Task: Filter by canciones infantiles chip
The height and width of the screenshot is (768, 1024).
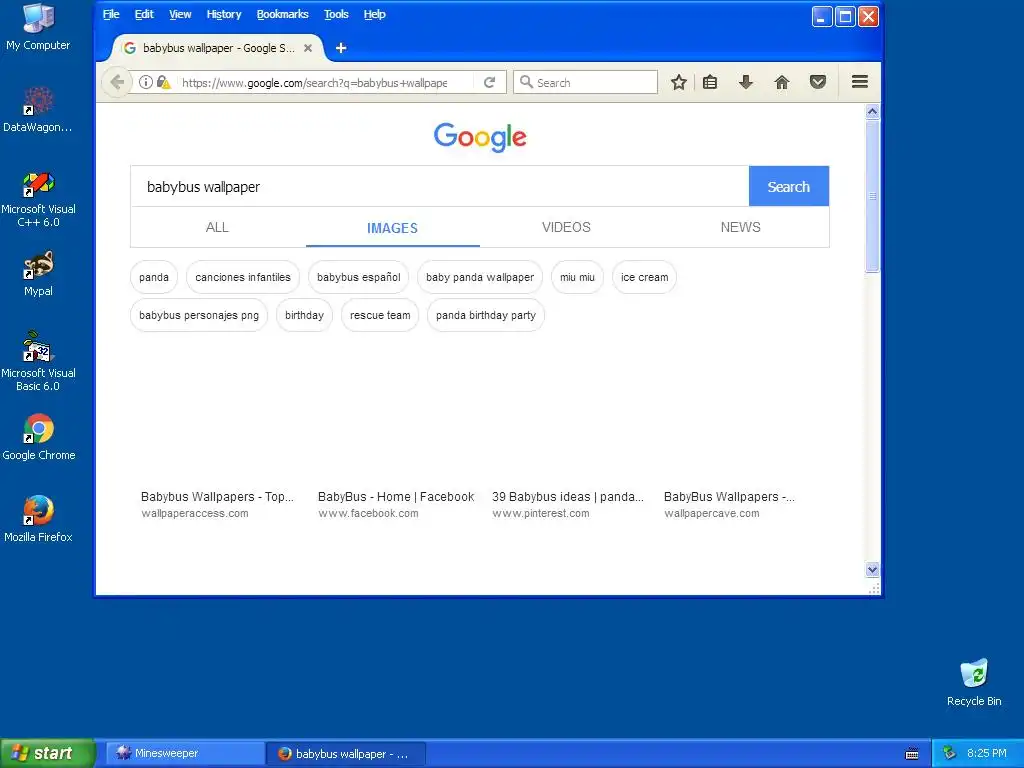Action: [243, 278]
